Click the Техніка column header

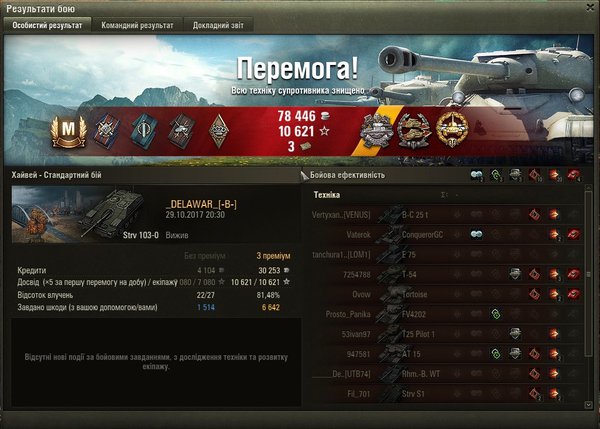pos(326,195)
